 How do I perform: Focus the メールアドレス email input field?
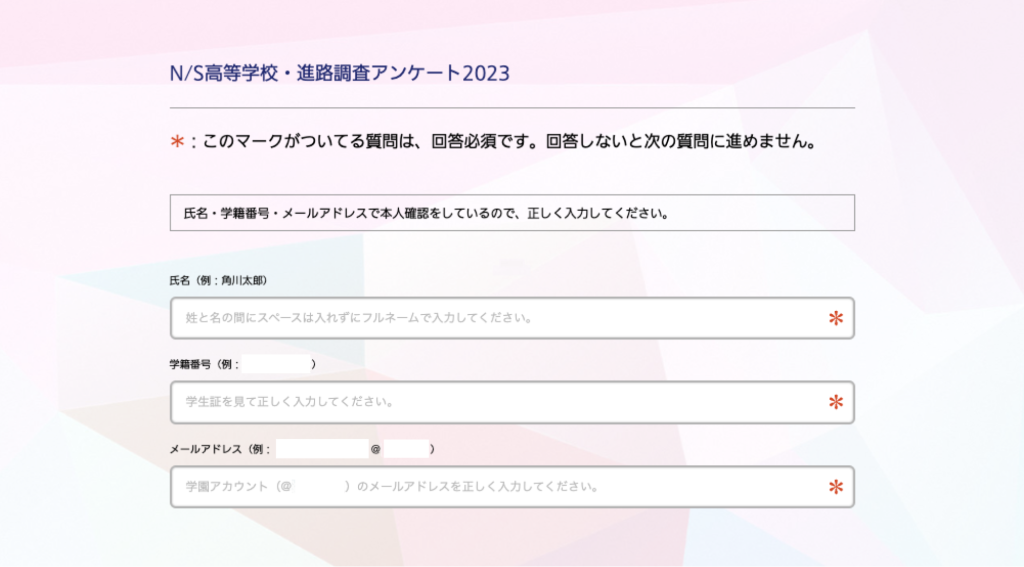512,487
